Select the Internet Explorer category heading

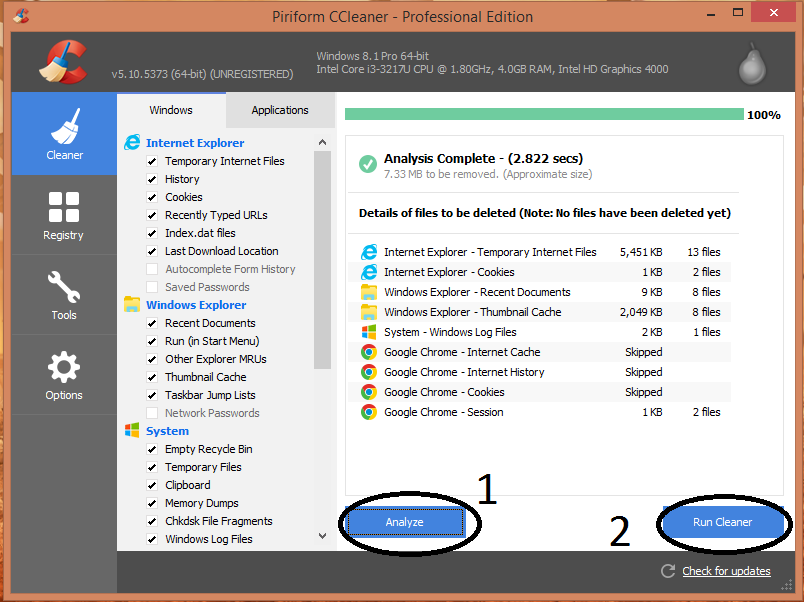coord(195,143)
